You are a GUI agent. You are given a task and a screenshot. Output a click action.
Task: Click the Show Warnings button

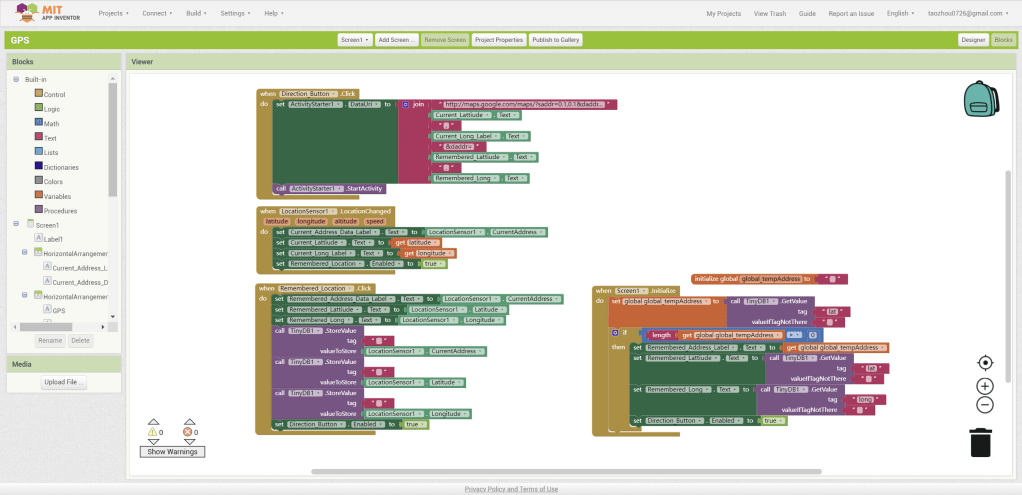172,452
